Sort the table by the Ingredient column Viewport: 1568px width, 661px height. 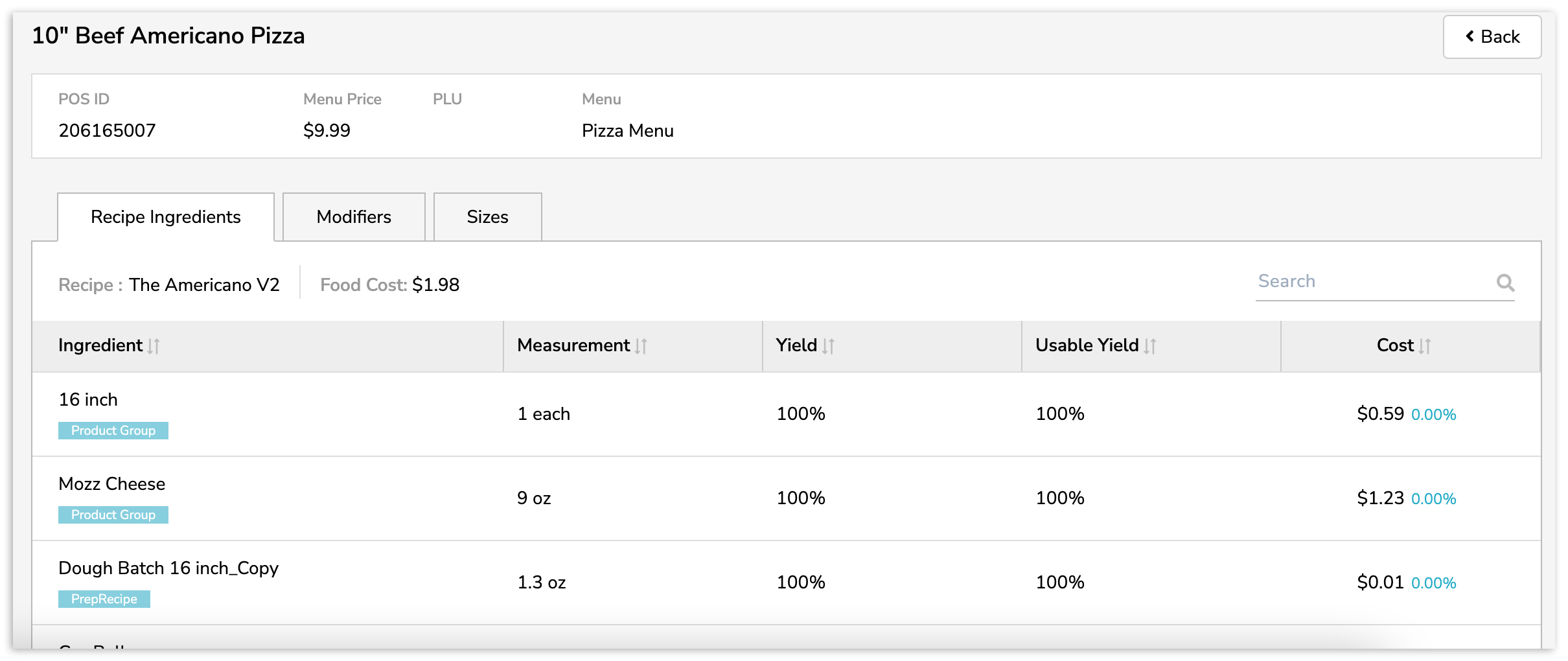click(153, 345)
